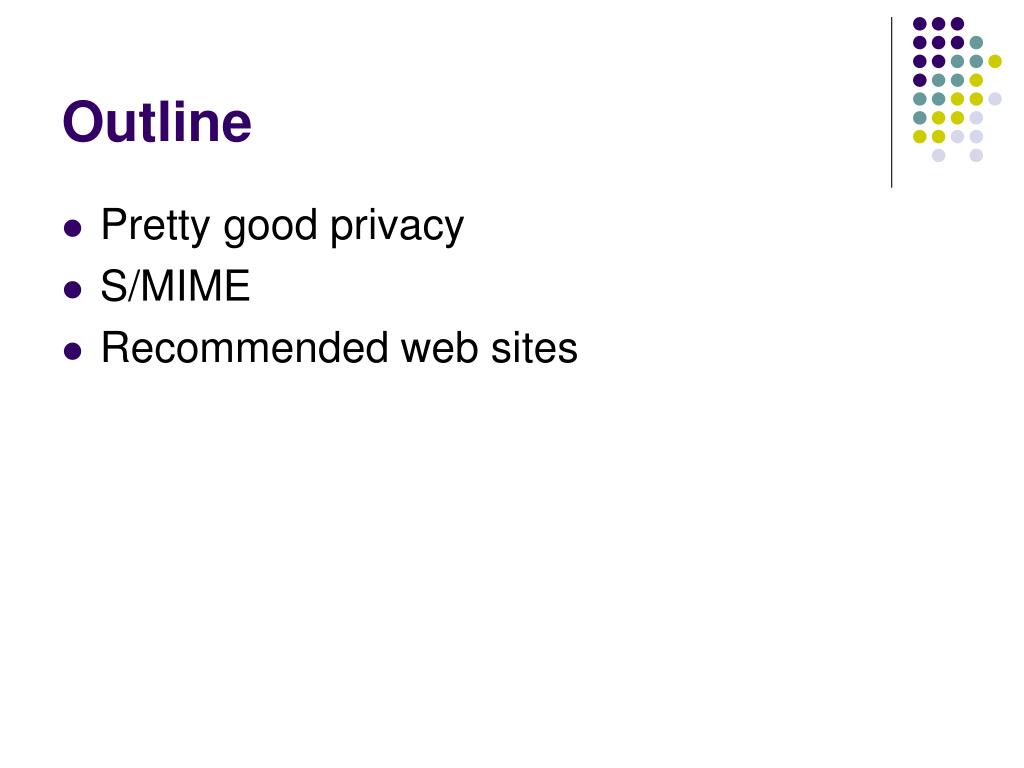The width and height of the screenshot is (1024, 768).
Task: Select the bullet dot before "Pretty good privacy"
Action: click(72, 229)
